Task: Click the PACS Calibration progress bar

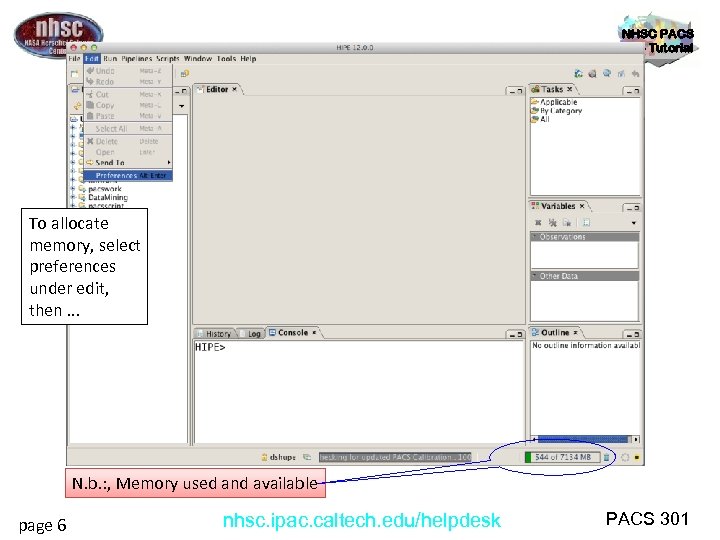Action: tap(395, 457)
